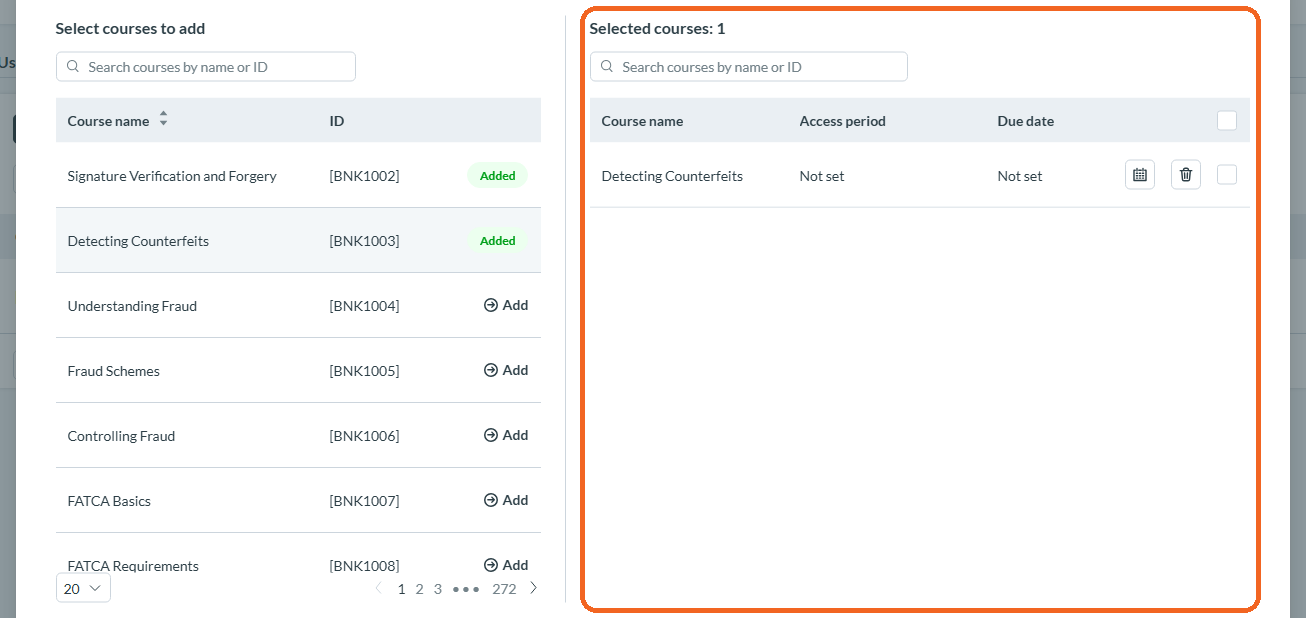Click the Access period column header
Screen dimensions: 1306x618
tap(842, 121)
